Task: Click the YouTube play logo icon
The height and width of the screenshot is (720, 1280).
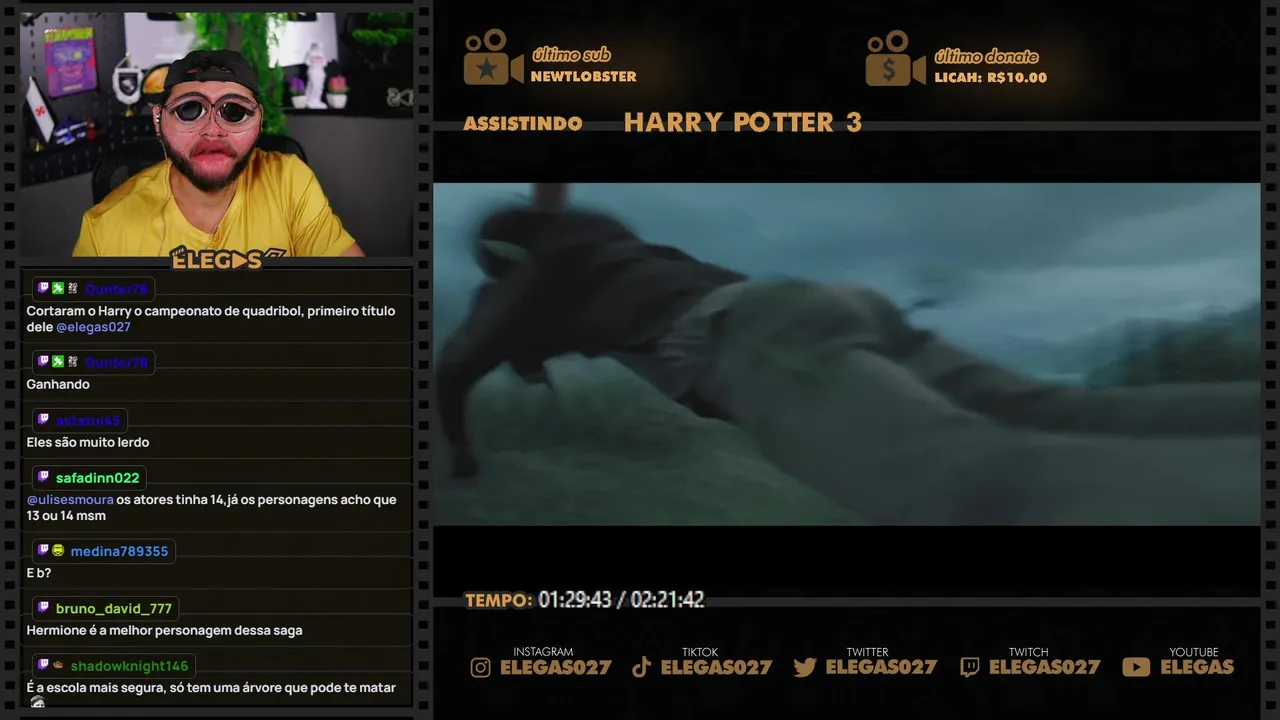Action: coord(1136,667)
